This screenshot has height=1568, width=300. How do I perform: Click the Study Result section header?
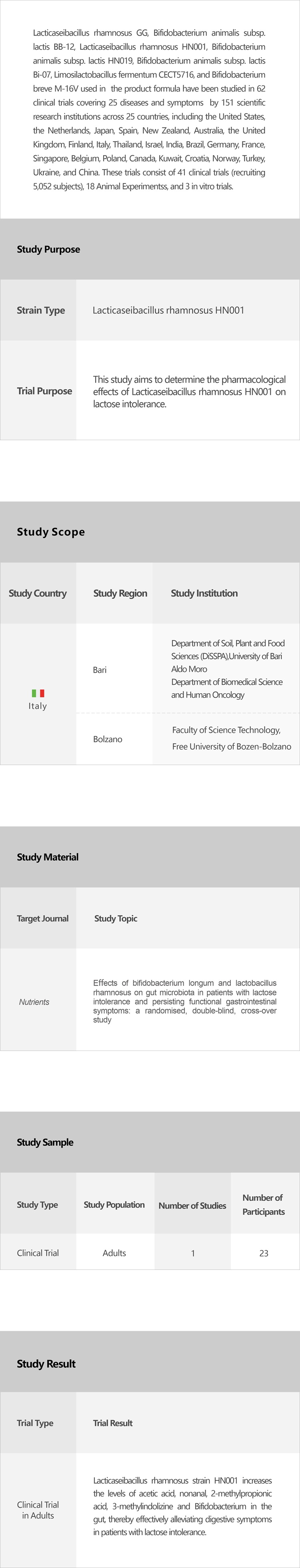click(46, 1364)
